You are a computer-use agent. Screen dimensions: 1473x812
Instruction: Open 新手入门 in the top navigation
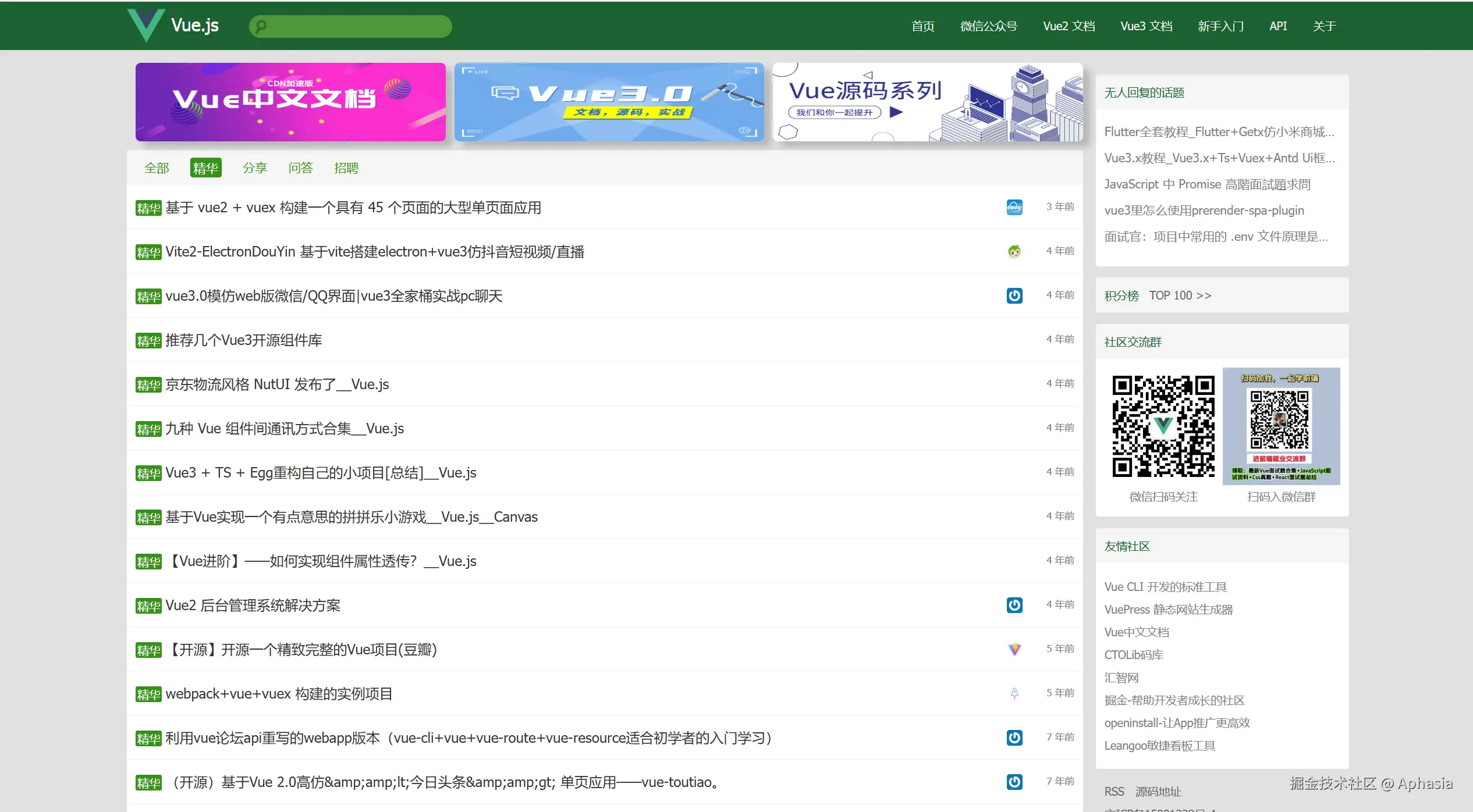click(1220, 26)
